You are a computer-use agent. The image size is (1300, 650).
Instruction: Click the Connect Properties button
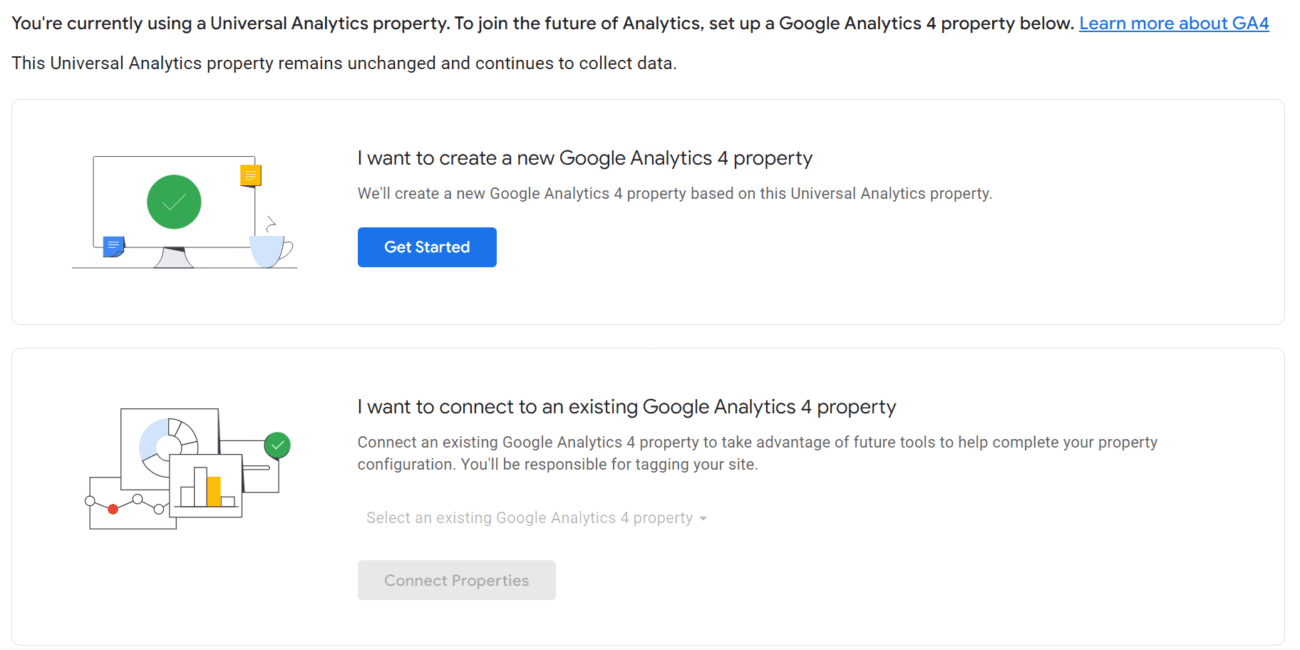coord(456,580)
